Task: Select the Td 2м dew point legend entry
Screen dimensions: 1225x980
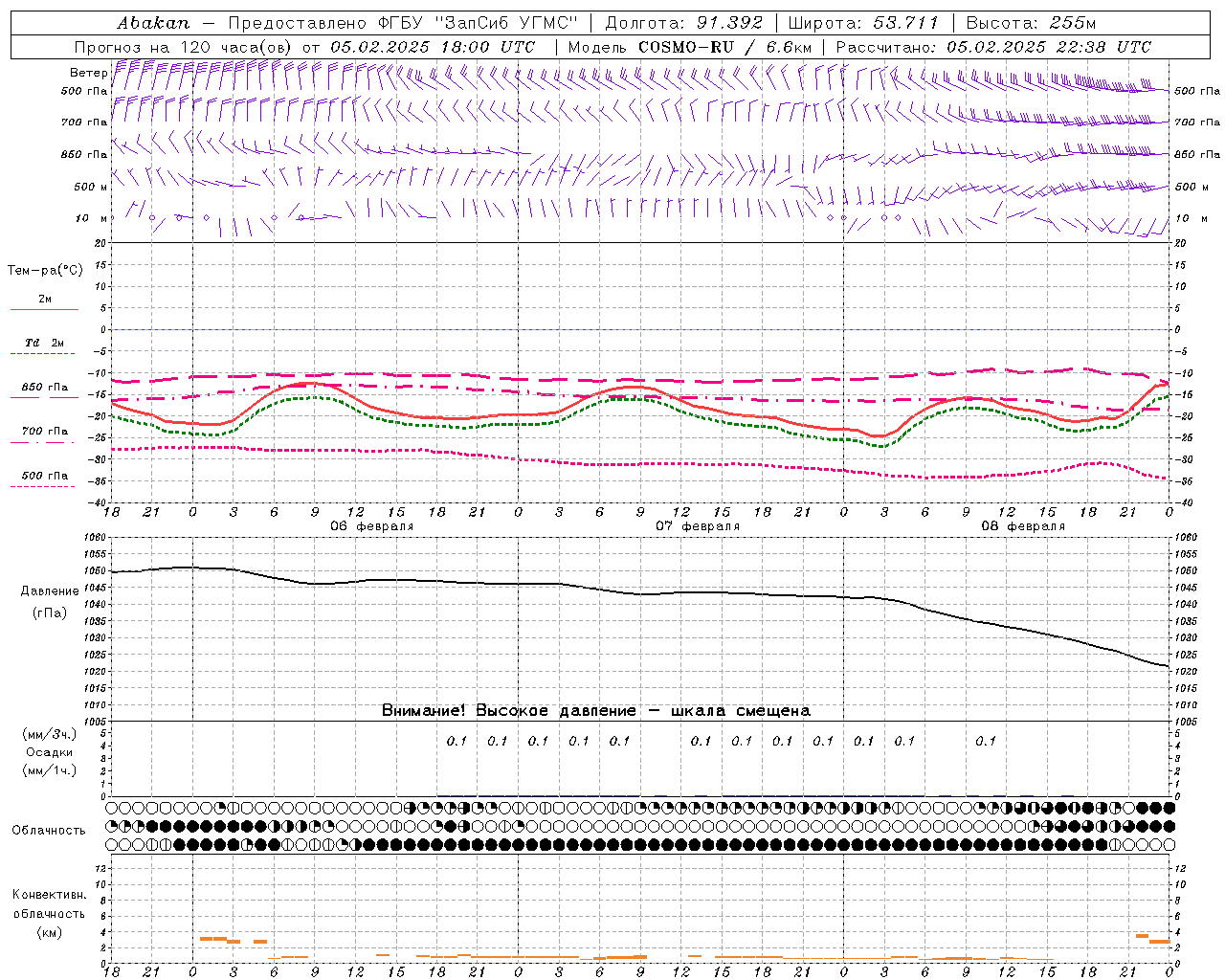Action: [x=45, y=343]
